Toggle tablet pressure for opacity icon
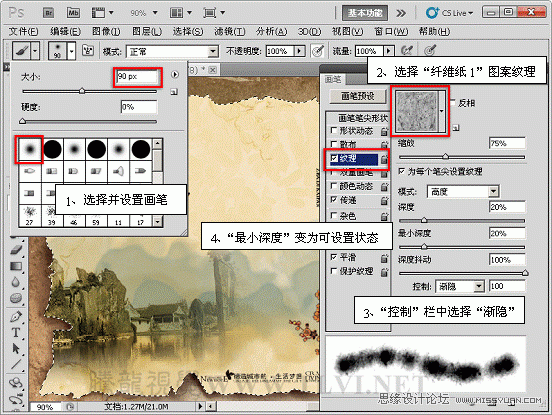This screenshot has height=415, width=552. point(318,51)
